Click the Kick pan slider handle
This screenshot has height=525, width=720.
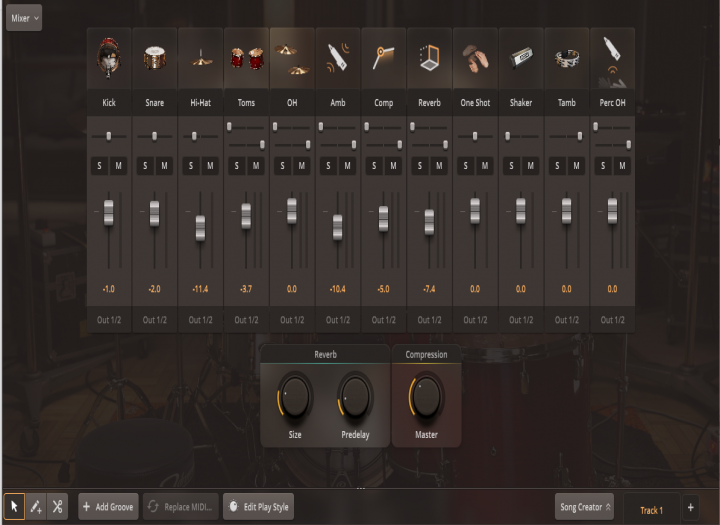pos(109,136)
